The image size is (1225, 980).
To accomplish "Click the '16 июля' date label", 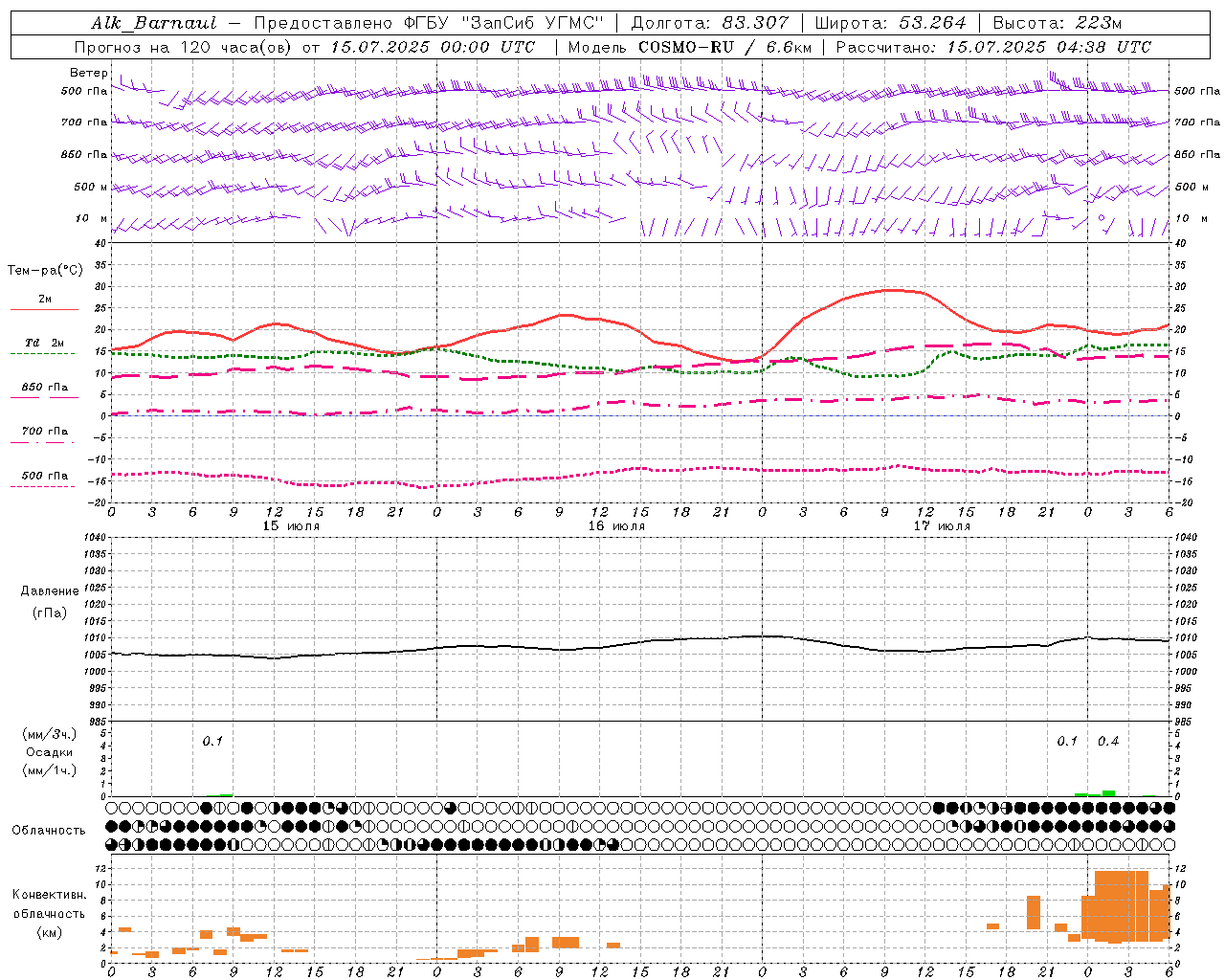I will click(x=616, y=526).
